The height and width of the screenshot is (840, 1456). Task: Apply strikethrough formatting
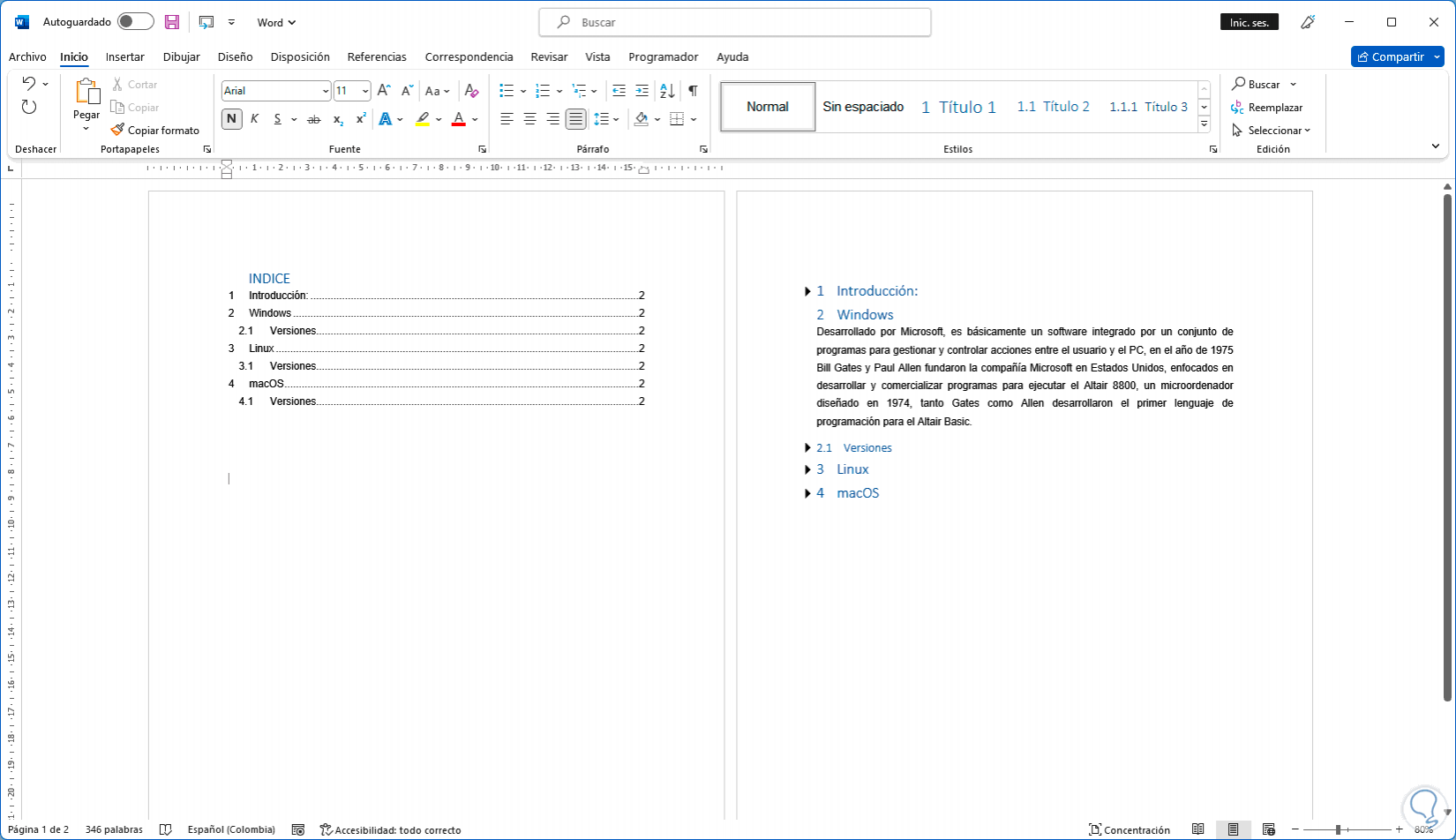313,119
